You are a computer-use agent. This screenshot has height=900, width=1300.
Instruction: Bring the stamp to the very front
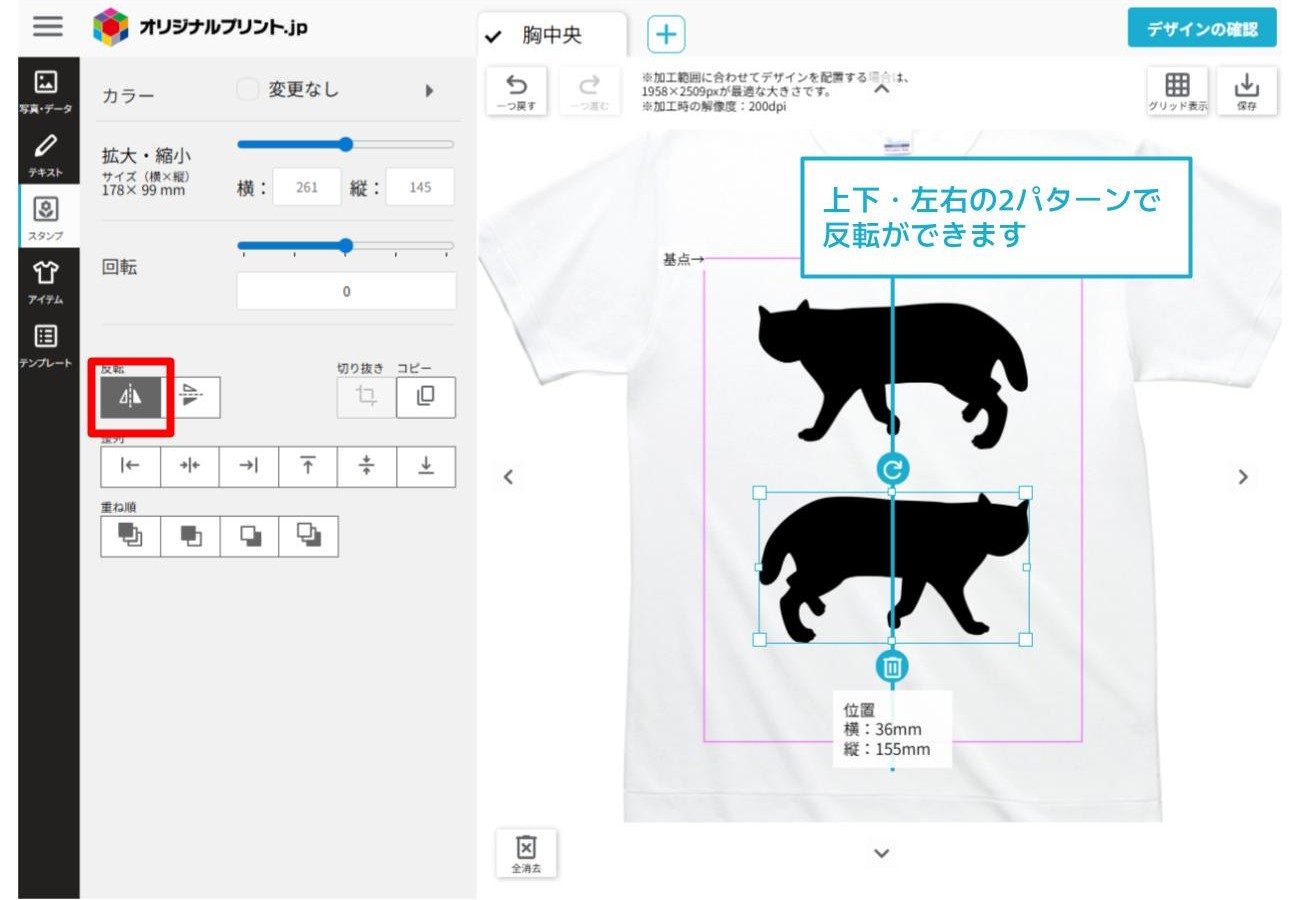point(130,536)
